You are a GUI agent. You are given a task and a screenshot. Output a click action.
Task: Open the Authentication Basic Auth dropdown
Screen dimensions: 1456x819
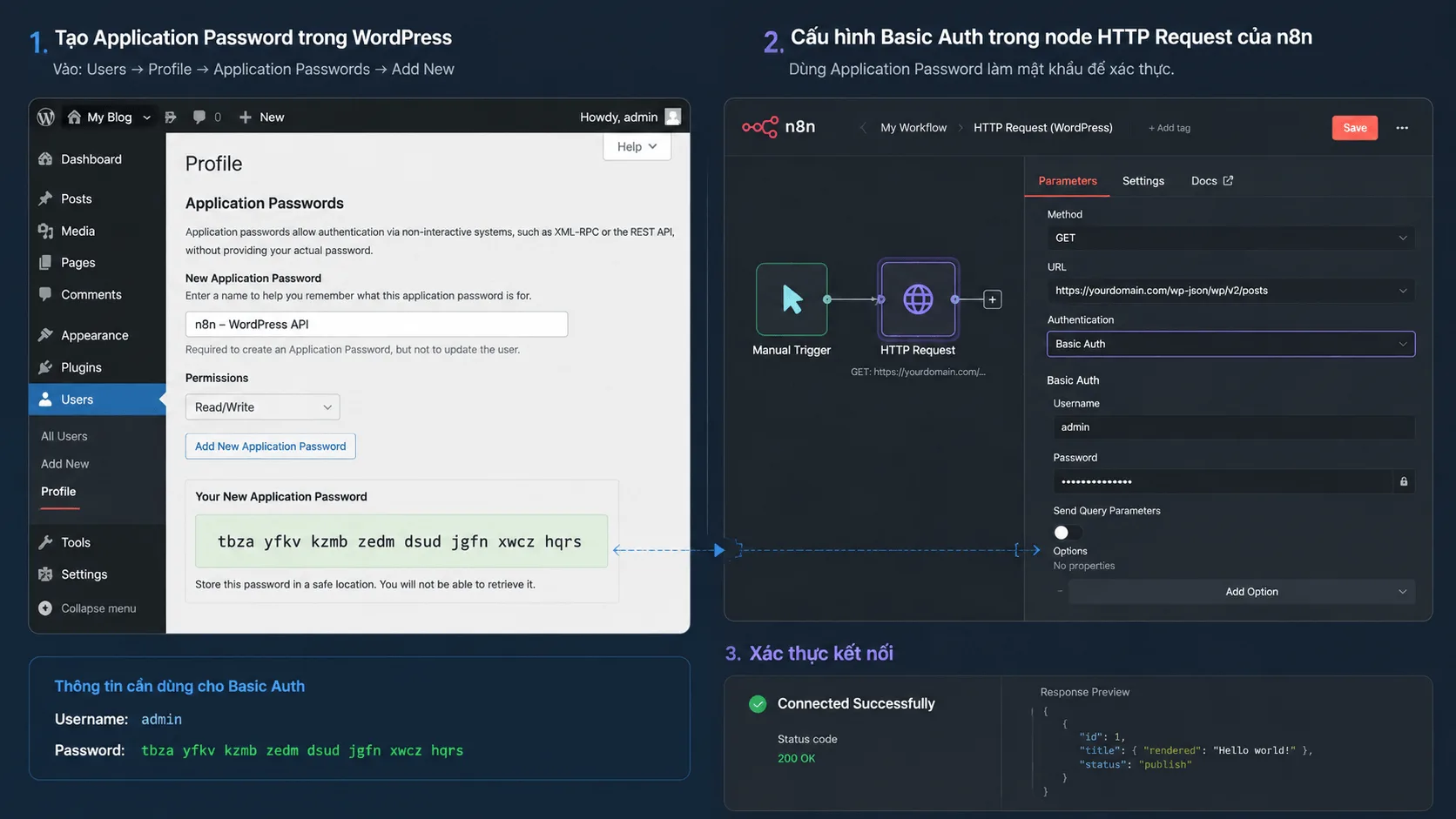[x=1230, y=344]
